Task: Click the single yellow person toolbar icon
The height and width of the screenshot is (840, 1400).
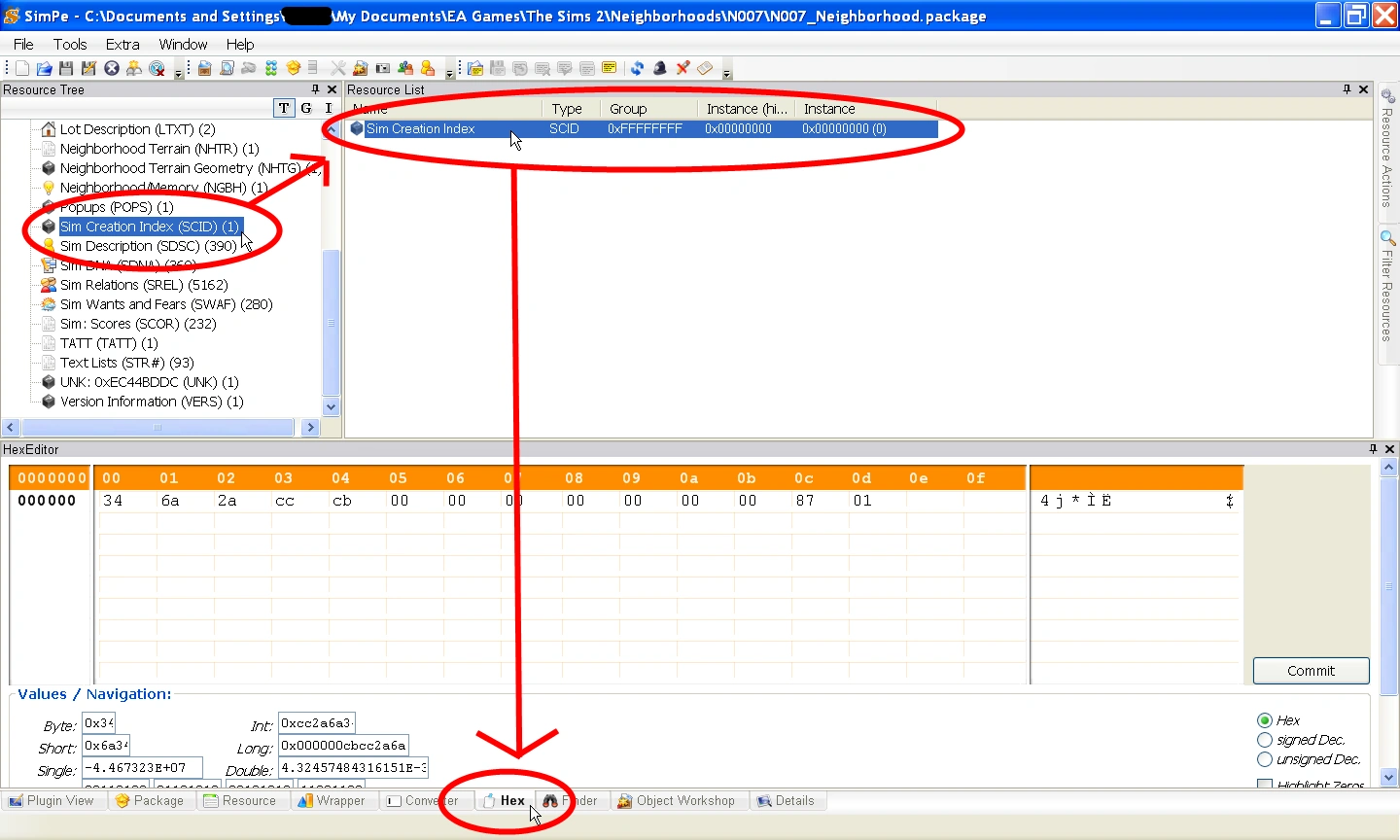Action: coord(428,68)
